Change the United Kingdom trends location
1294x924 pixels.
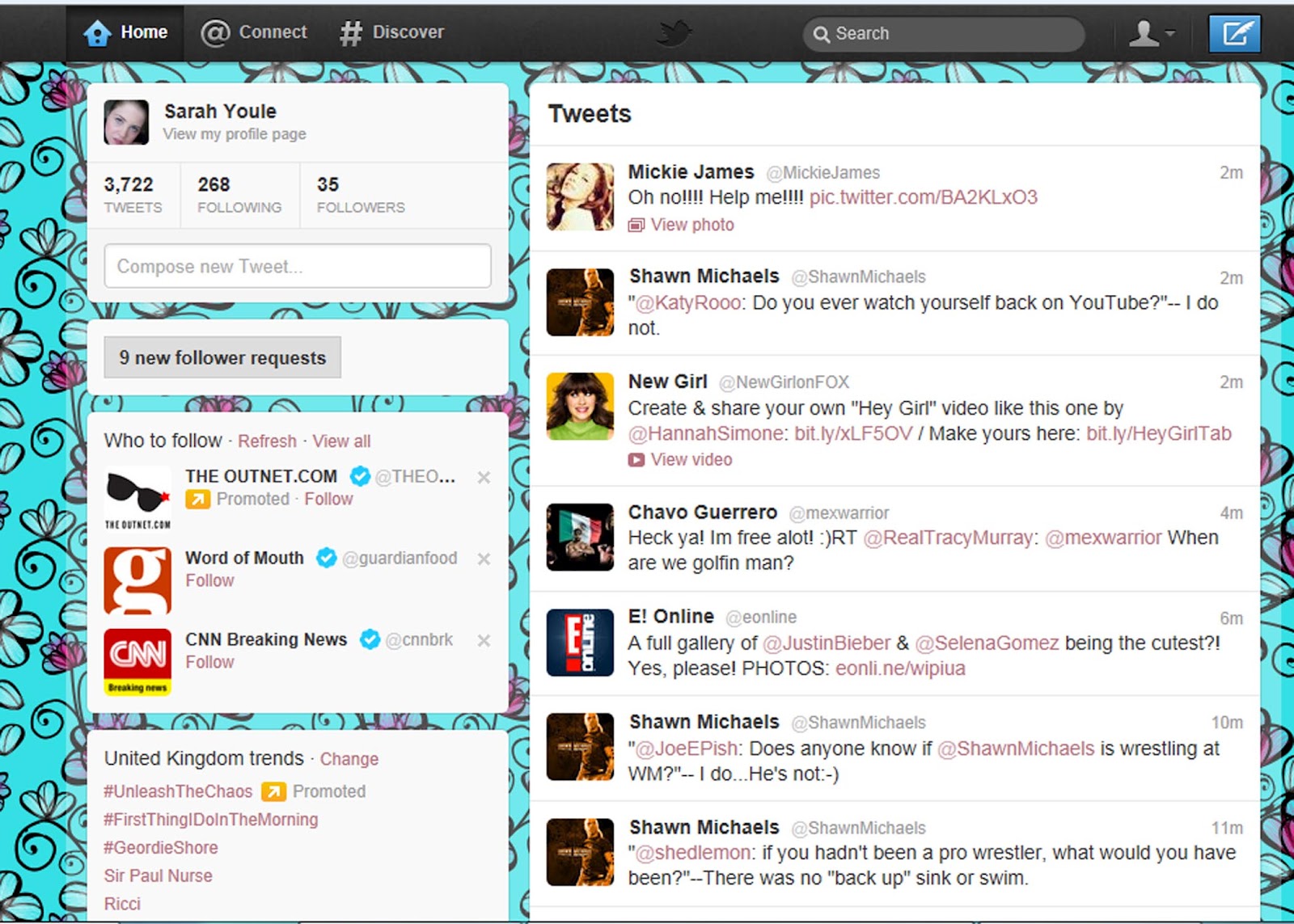pyautogui.click(x=349, y=759)
